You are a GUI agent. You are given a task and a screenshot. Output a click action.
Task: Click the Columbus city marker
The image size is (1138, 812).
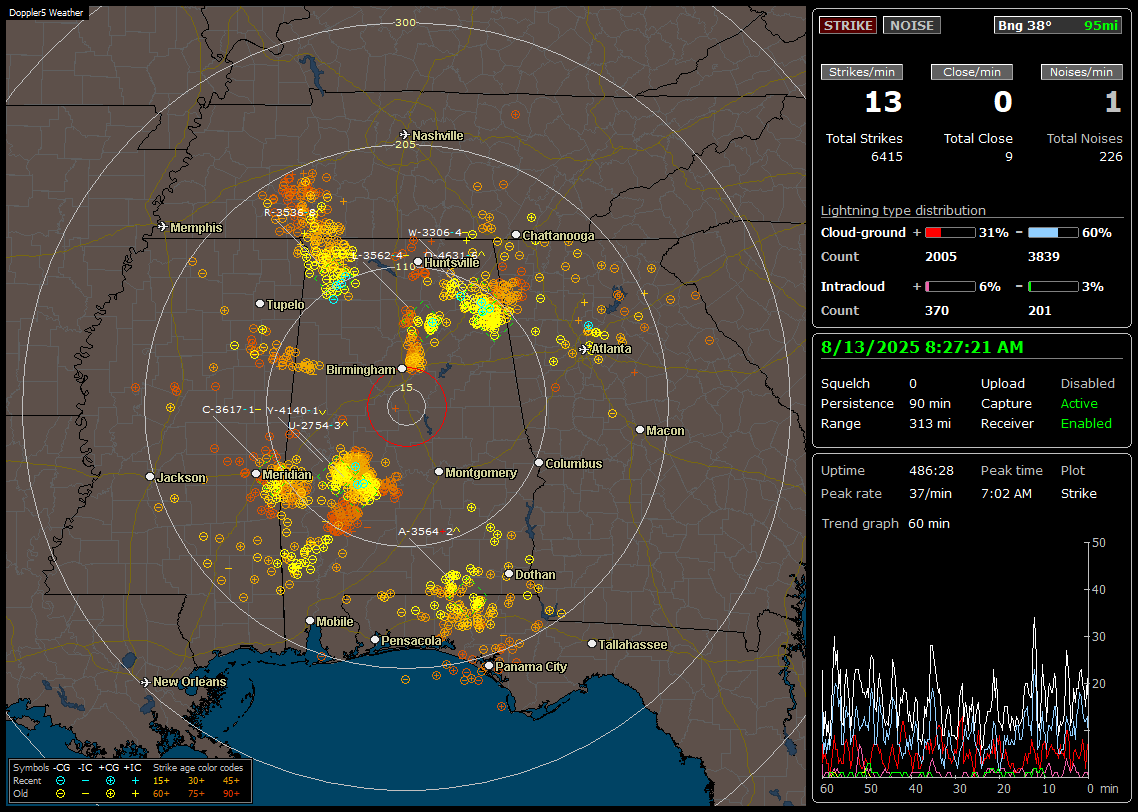coord(539,463)
